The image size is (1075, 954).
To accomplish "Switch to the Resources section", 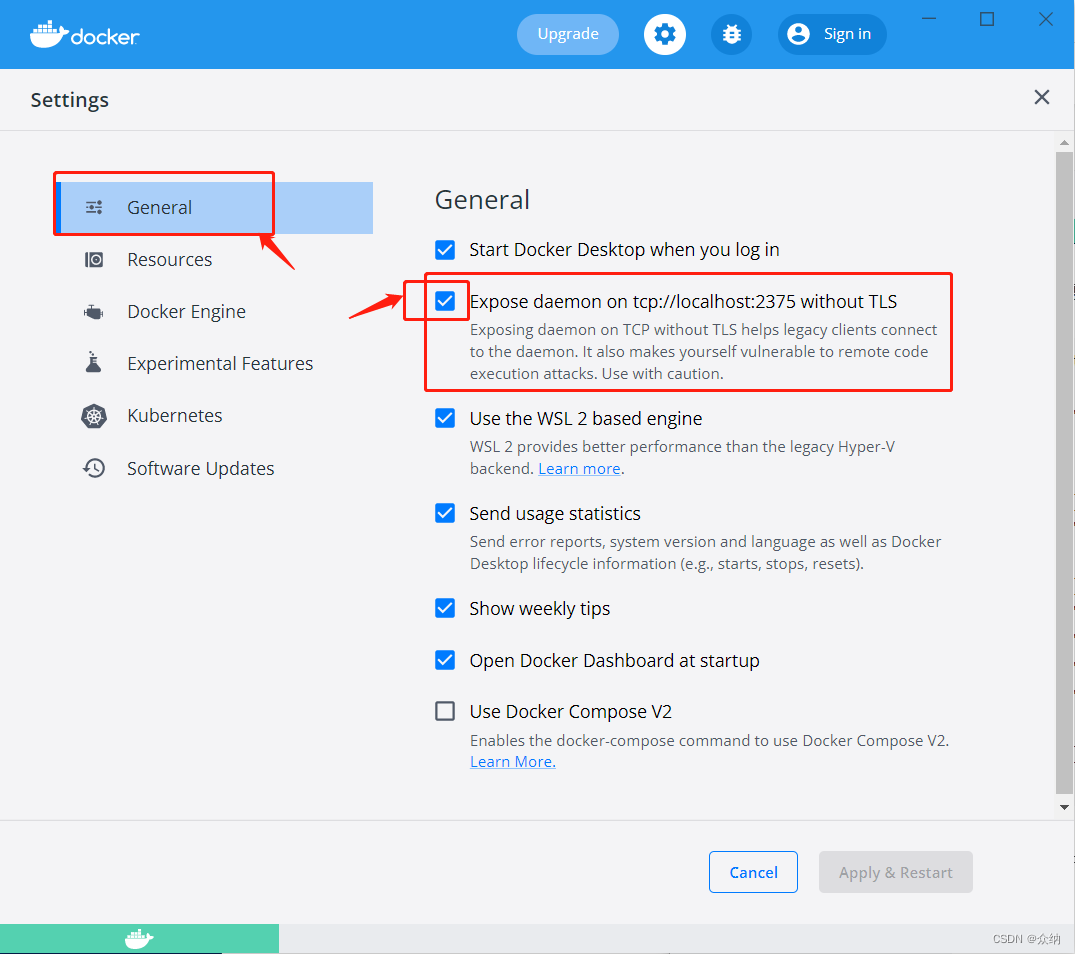I will [169, 259].
